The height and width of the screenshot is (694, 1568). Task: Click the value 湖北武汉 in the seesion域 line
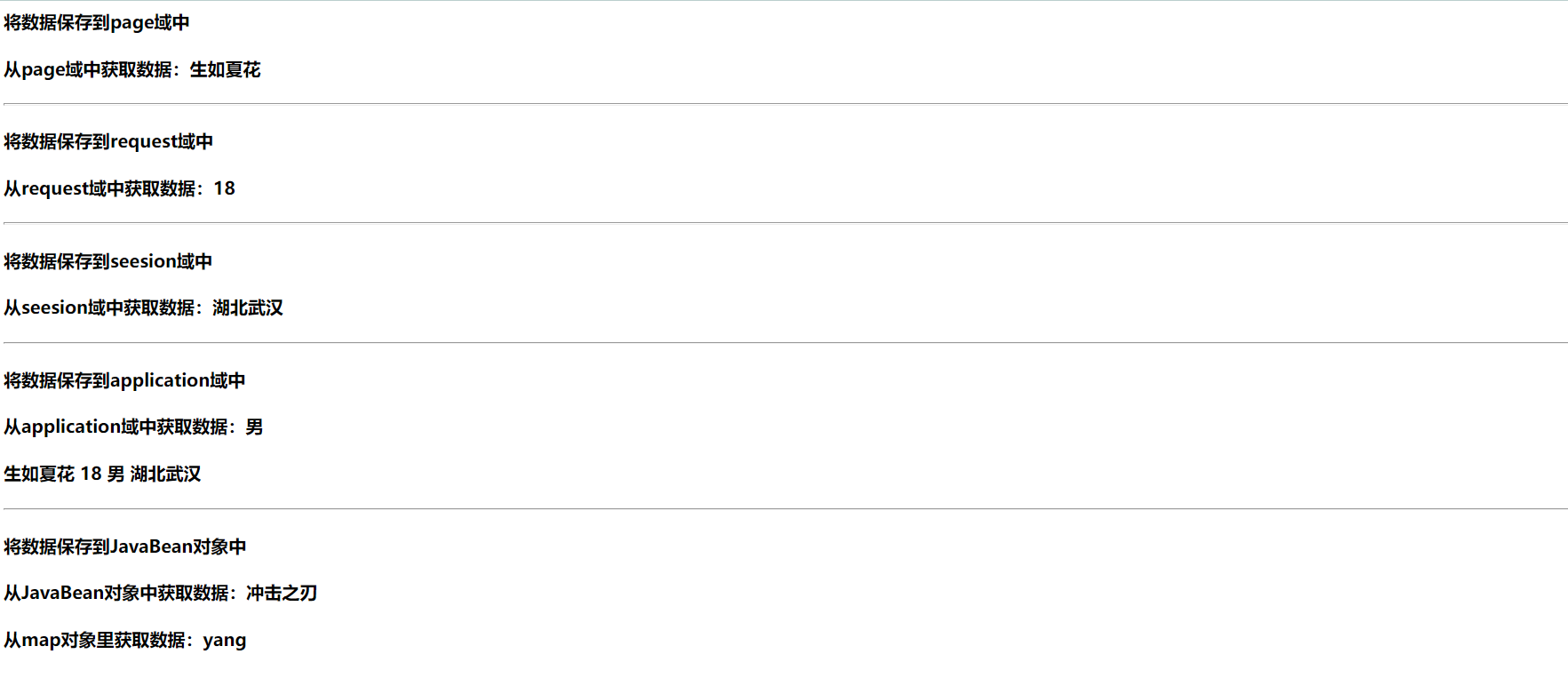click(247, 308)
